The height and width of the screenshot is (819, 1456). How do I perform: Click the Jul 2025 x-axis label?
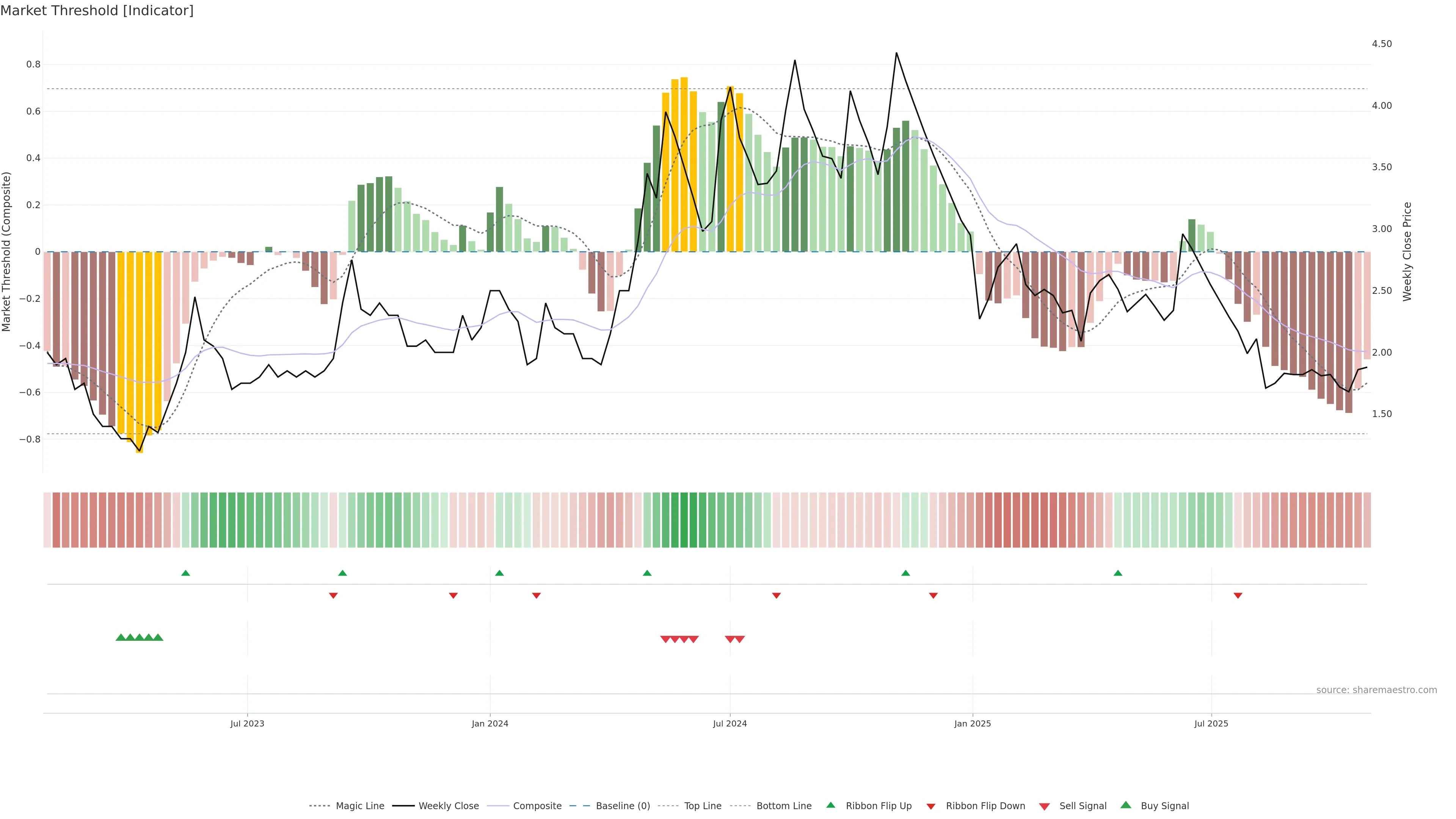point(1211,723)
